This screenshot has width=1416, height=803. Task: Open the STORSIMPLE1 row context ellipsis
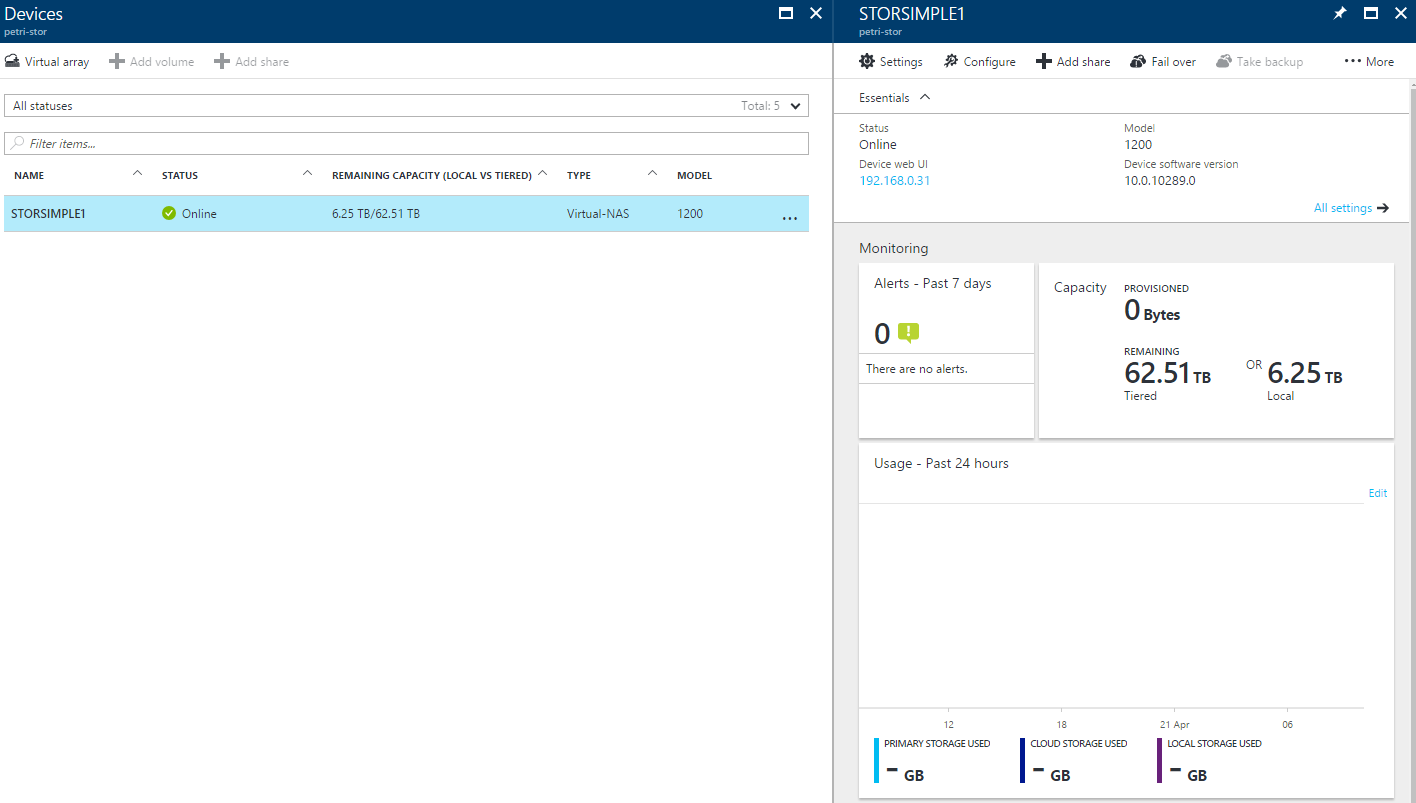790,216
